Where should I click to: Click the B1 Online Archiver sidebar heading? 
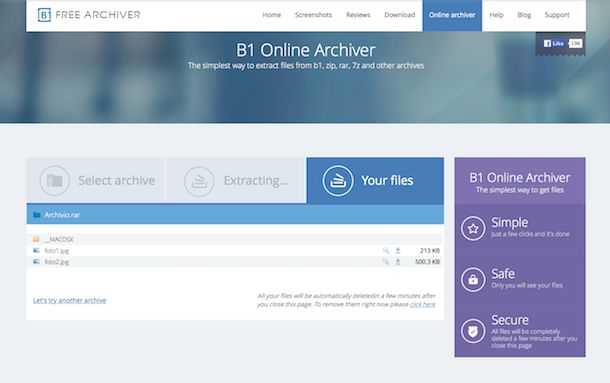pos(520,177)
